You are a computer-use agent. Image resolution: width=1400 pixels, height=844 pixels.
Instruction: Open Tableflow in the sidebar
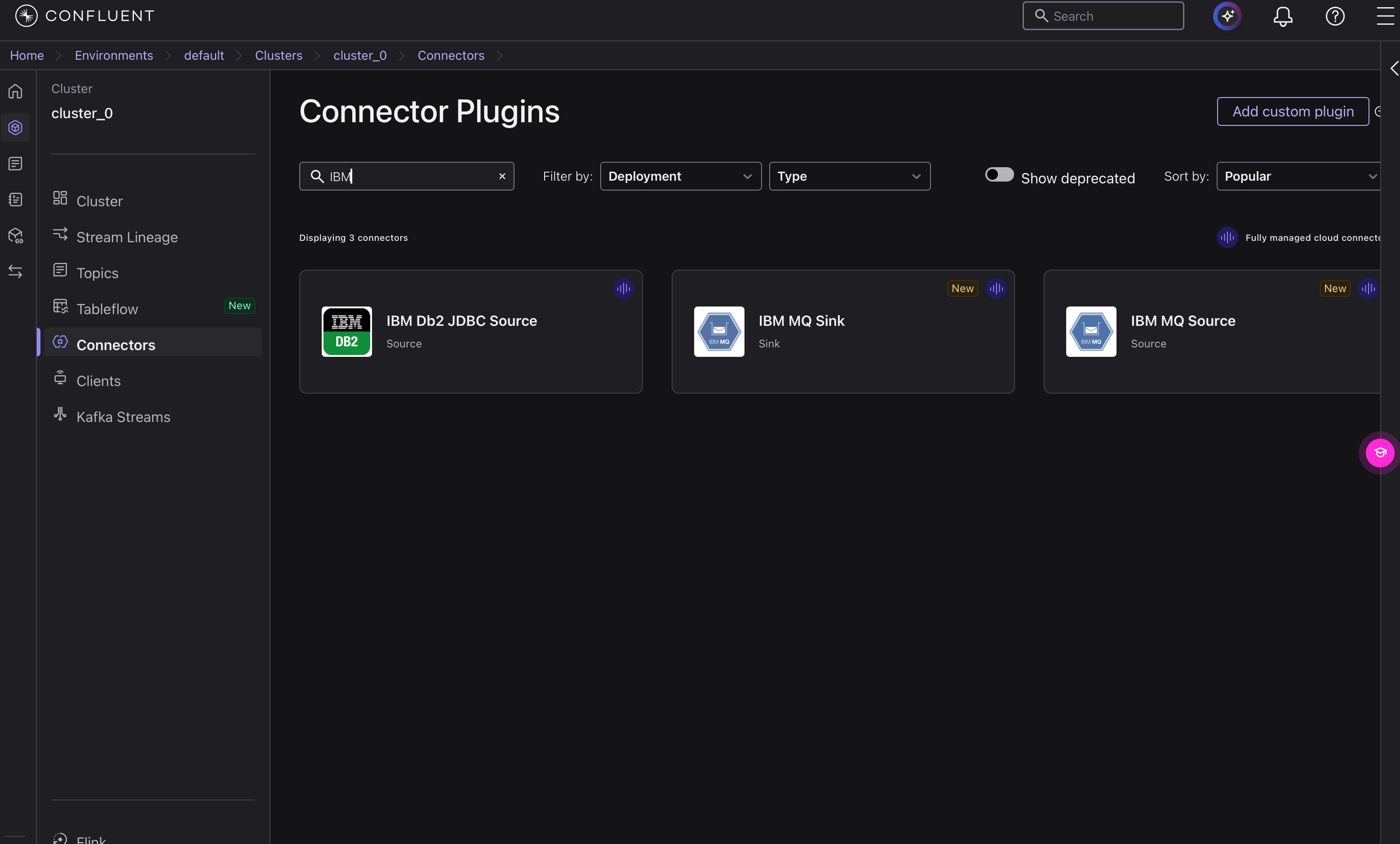pyautogui.click(x=153, y=309)
